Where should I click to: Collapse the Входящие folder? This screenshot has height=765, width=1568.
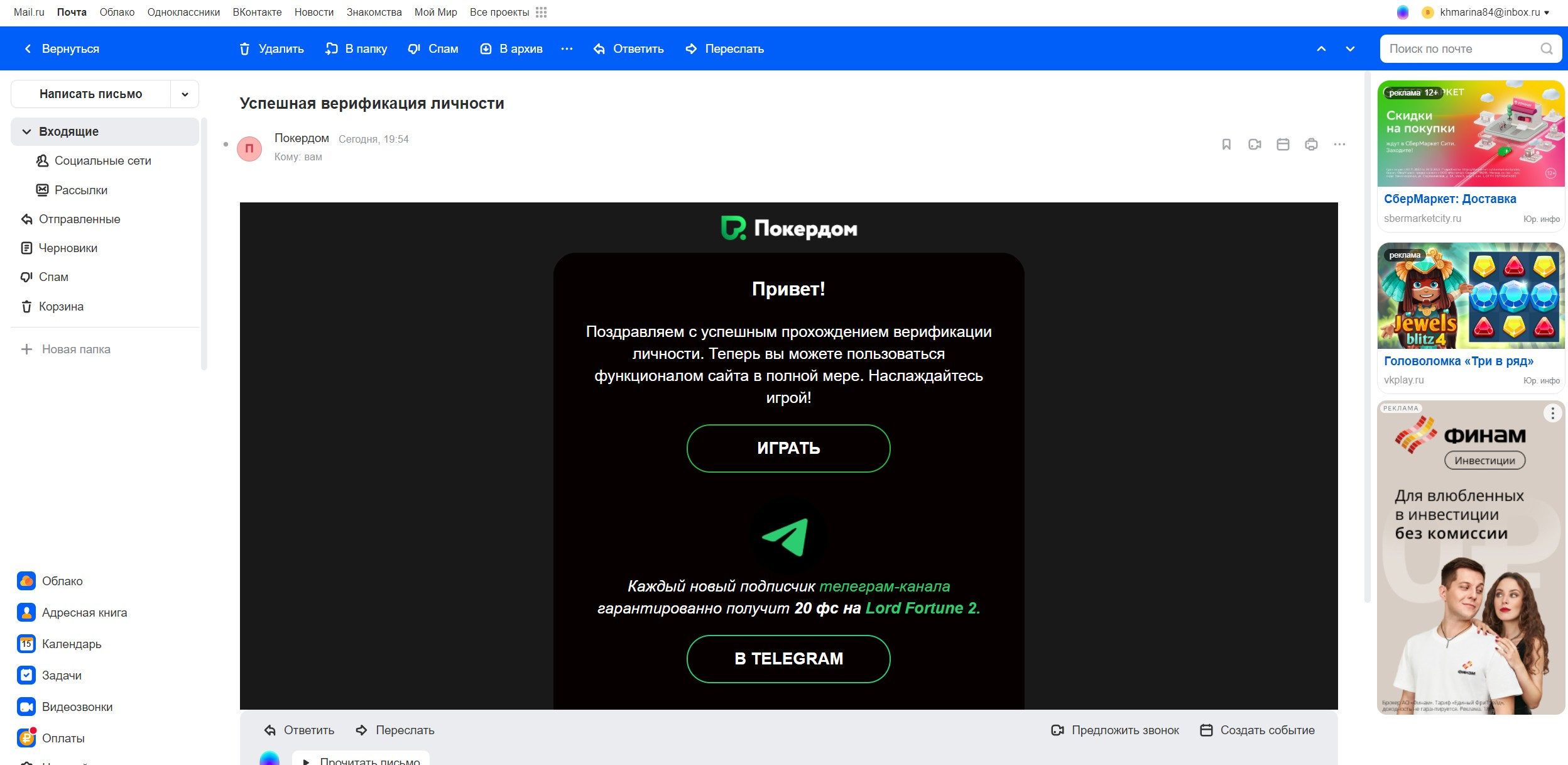coord(26,131)
